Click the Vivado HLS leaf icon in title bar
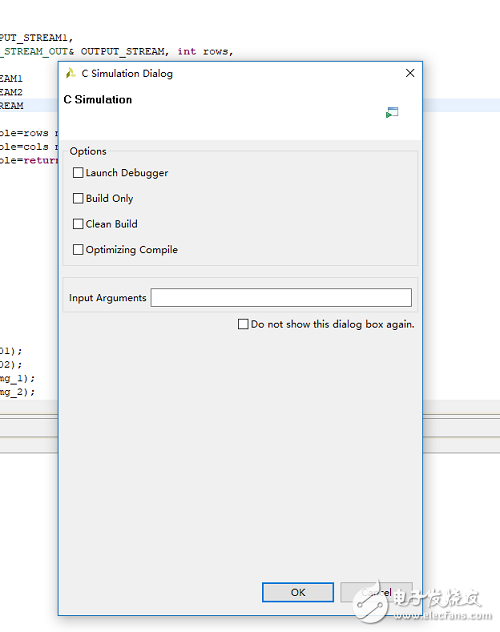This screenshot has height=632, width=500. click(x=71, y=73)
